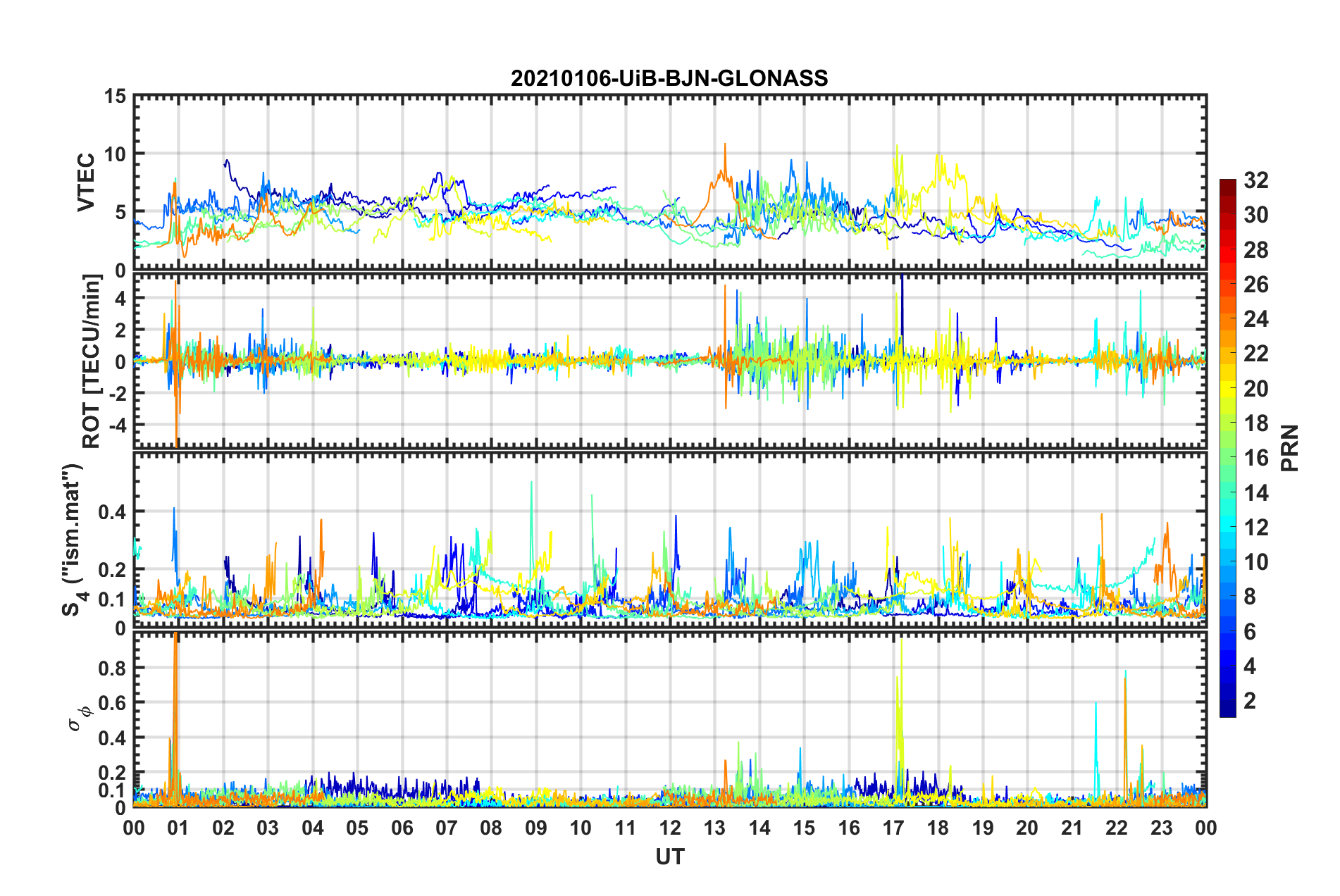Click VTEC axis tick 10
Viewport: 1340px width, 896px height.
pos(116,154)
